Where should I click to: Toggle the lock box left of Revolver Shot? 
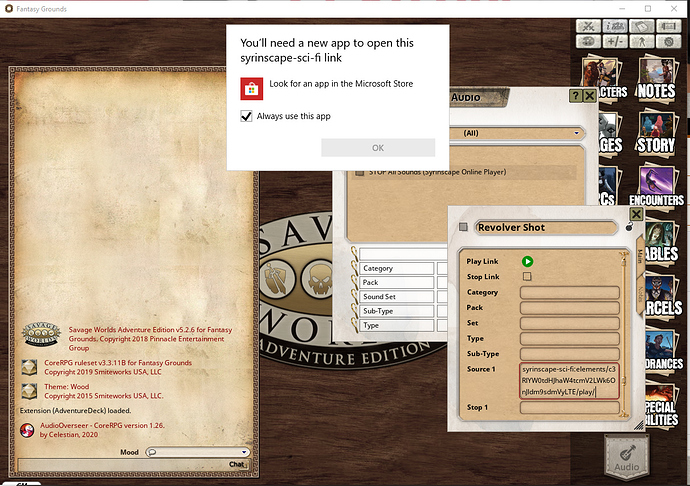(463, 227)
